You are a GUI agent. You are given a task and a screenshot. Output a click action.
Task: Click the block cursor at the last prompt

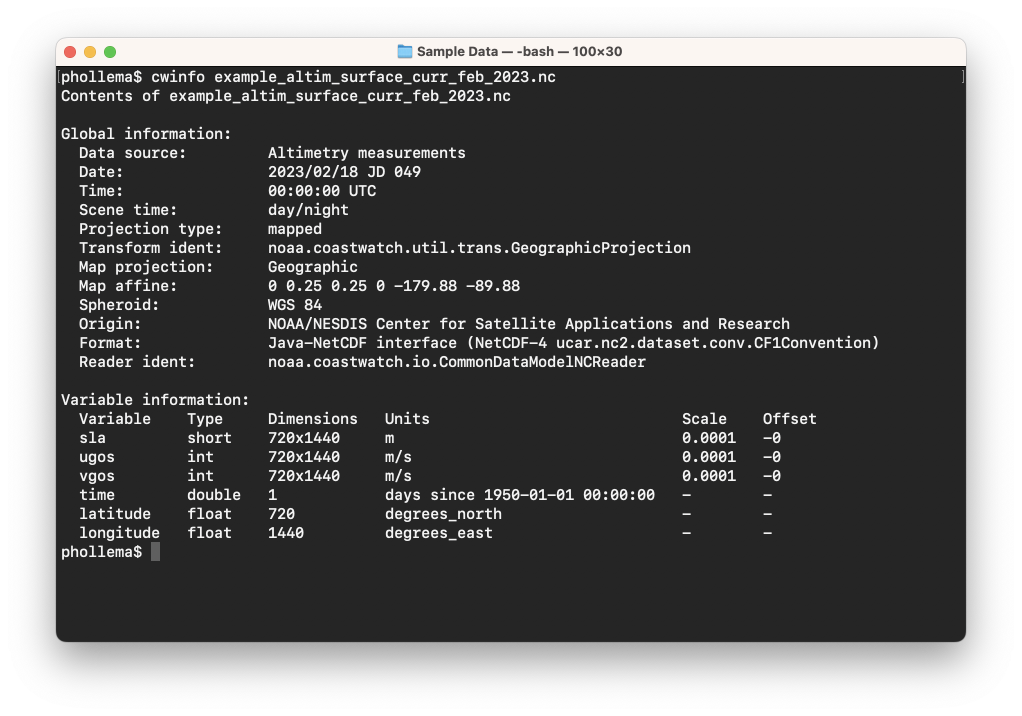(x=155, y=552)
